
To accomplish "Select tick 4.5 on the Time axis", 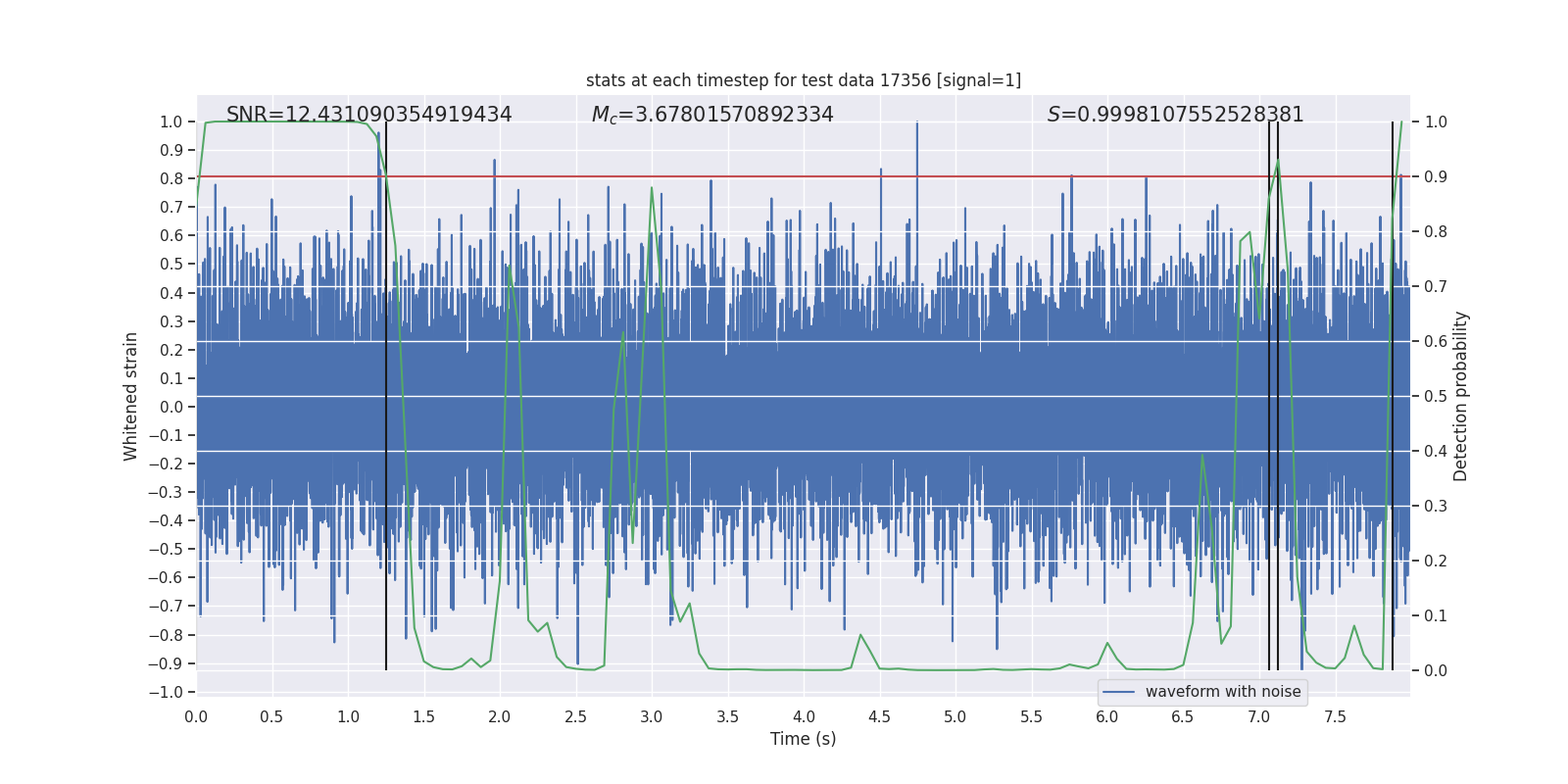I will point(879,716).
